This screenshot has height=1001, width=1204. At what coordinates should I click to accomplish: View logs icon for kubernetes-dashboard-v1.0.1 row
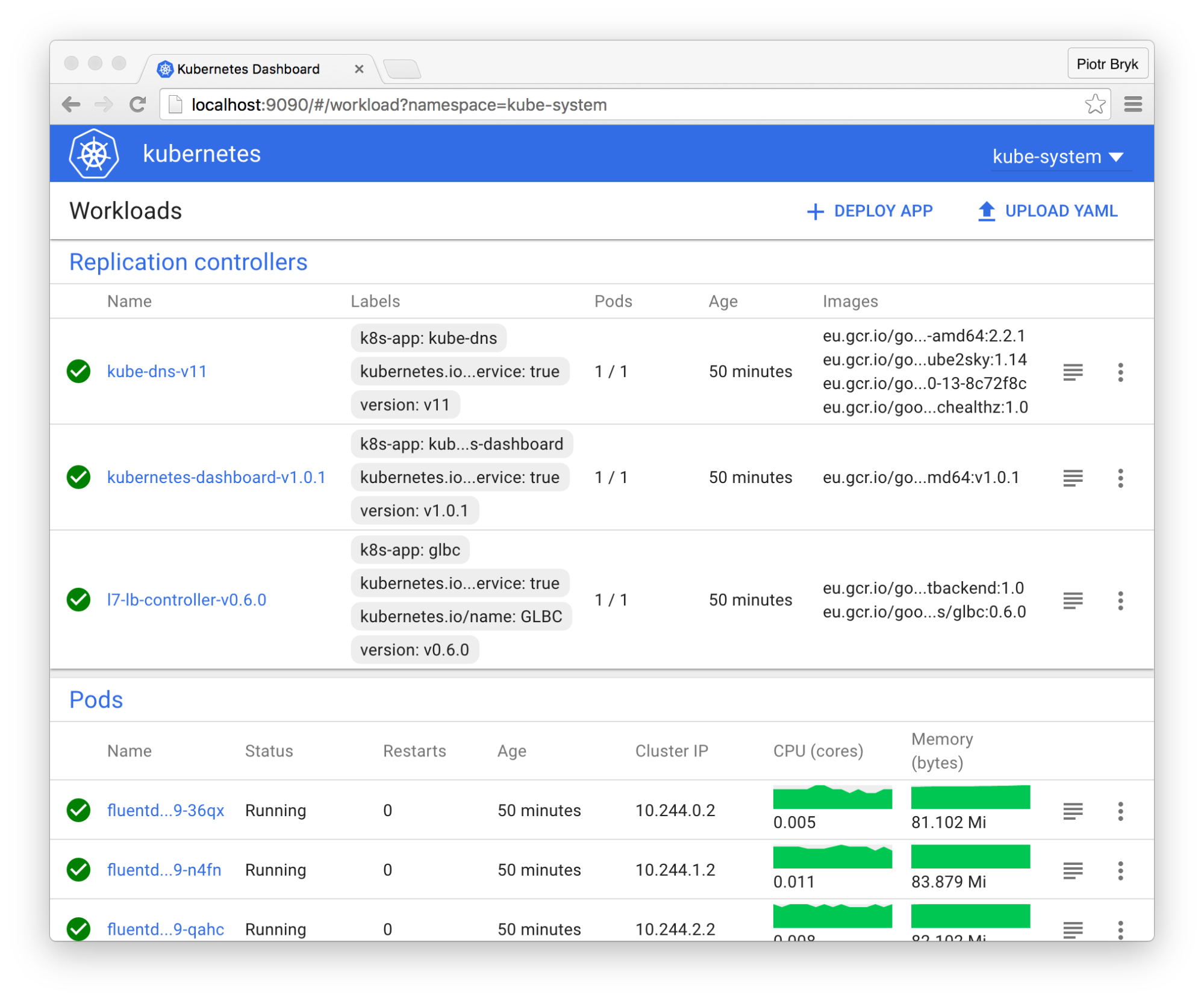pos(1072,478)
